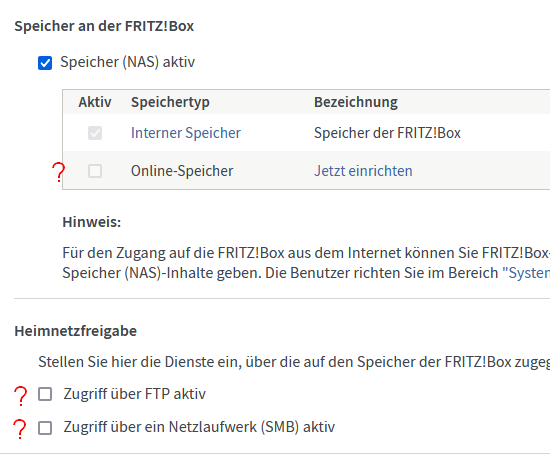Select the Online-Speicher text in the table
This screenshot has width=550, height=468.
pyautogui.click(x=182, y=171)
